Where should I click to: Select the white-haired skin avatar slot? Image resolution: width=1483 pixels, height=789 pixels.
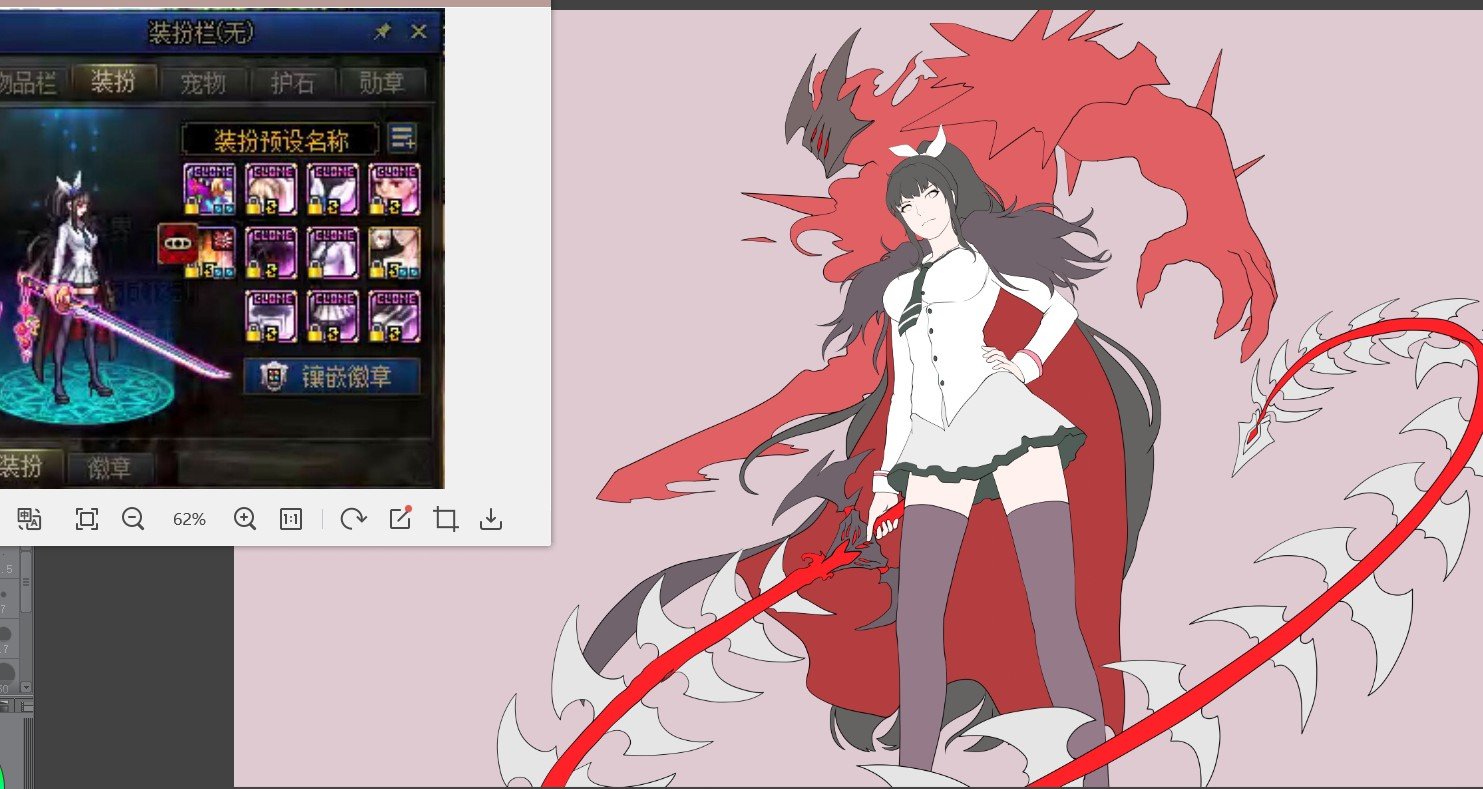(395, 252)
